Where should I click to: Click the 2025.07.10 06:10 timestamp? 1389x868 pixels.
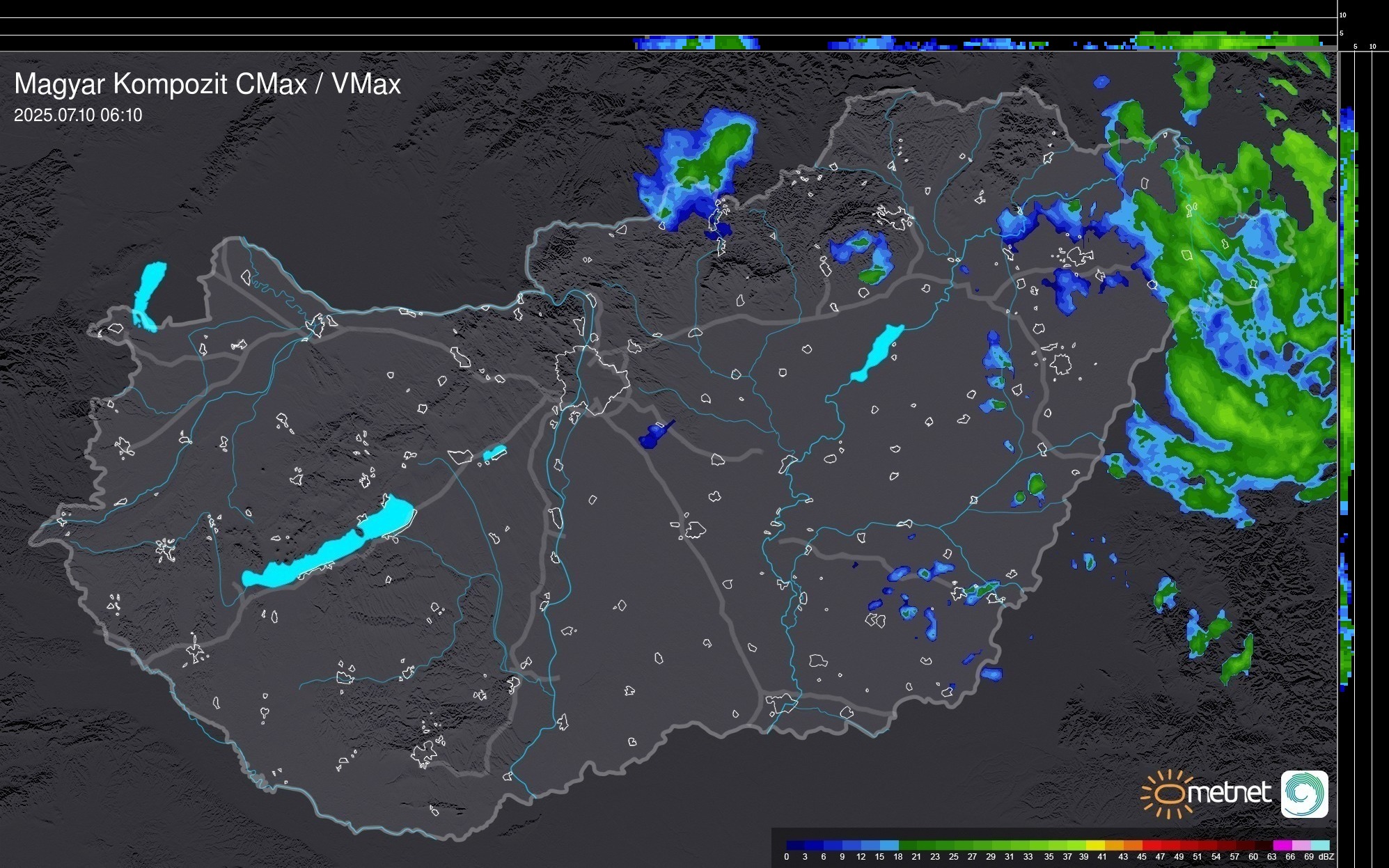pos(78,116)
